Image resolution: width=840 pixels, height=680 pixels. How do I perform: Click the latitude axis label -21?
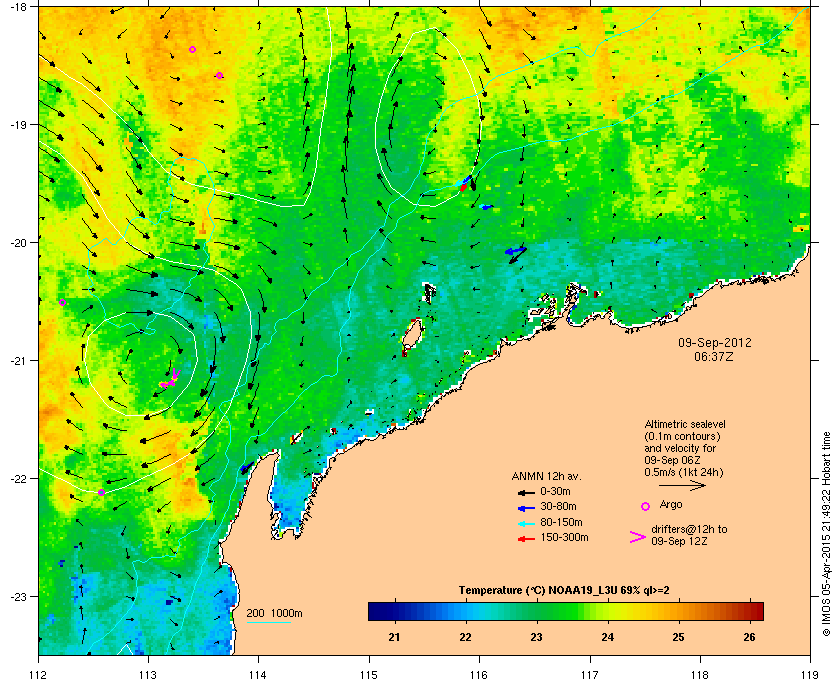click(18, 361)
